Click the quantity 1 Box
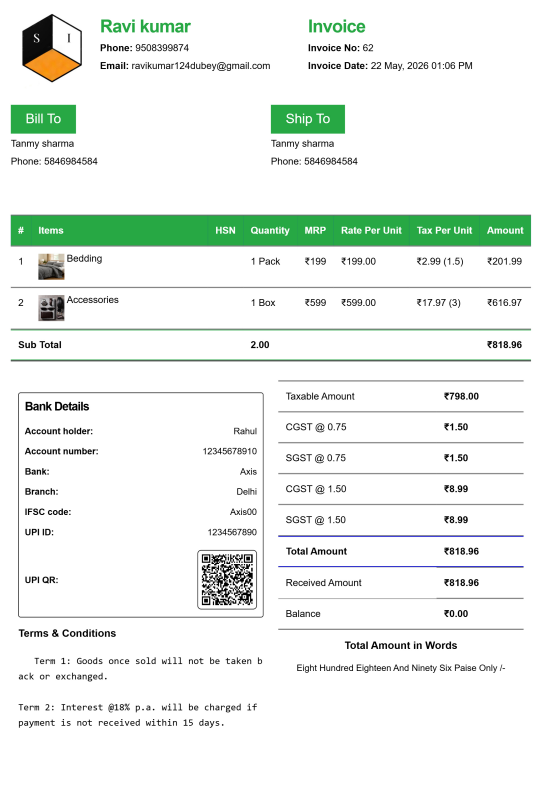540x791 pixels. (263, 303)
